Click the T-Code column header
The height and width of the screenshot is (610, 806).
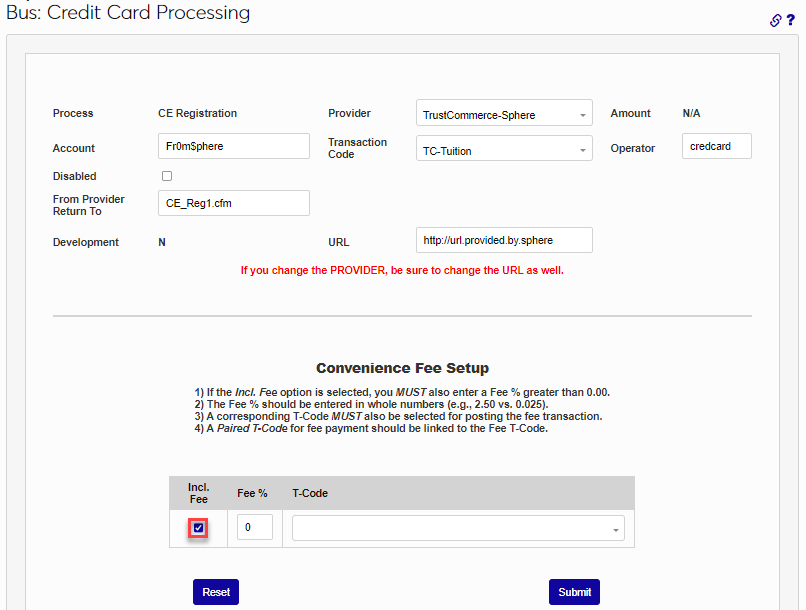click(x=310, y=493)
